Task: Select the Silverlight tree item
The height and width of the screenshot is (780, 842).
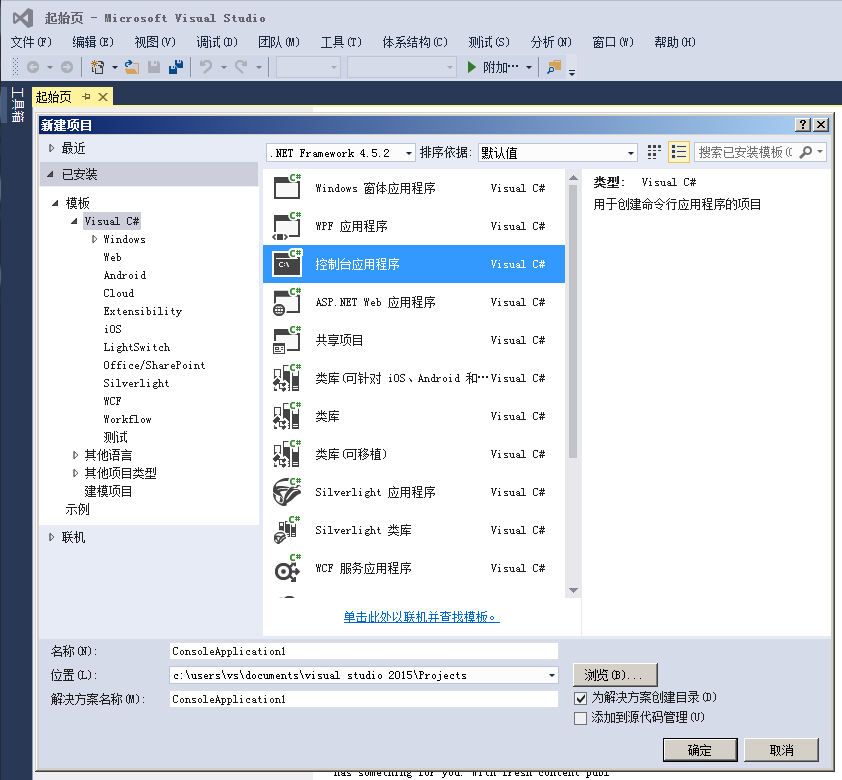Action: [136, 383]
